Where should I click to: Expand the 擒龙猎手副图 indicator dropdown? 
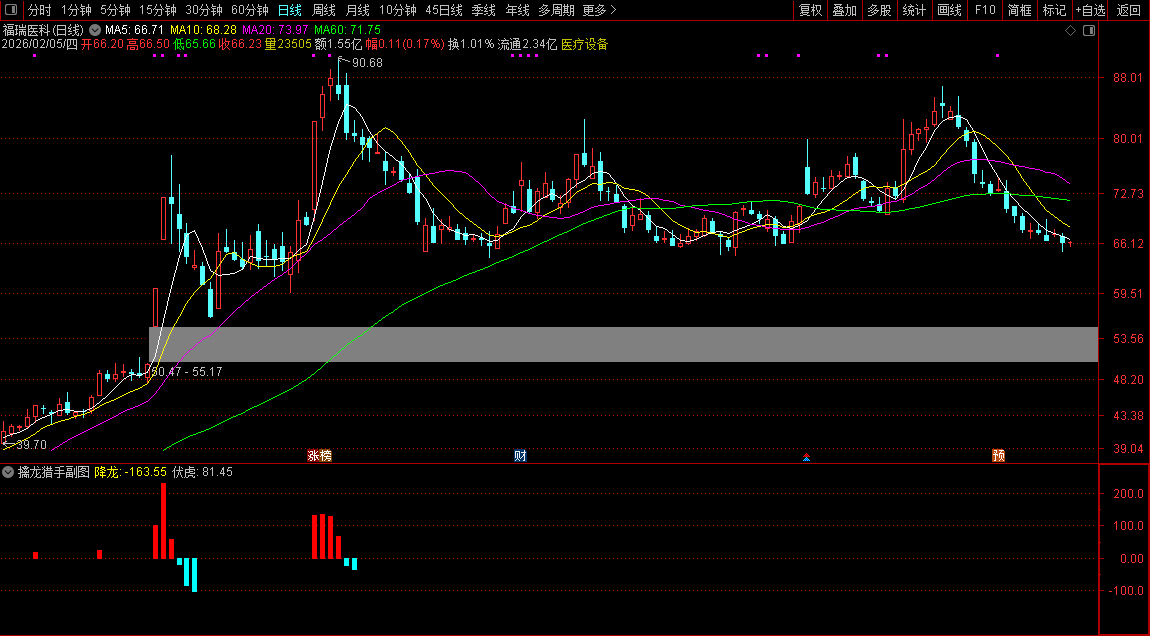click(9, 472)
